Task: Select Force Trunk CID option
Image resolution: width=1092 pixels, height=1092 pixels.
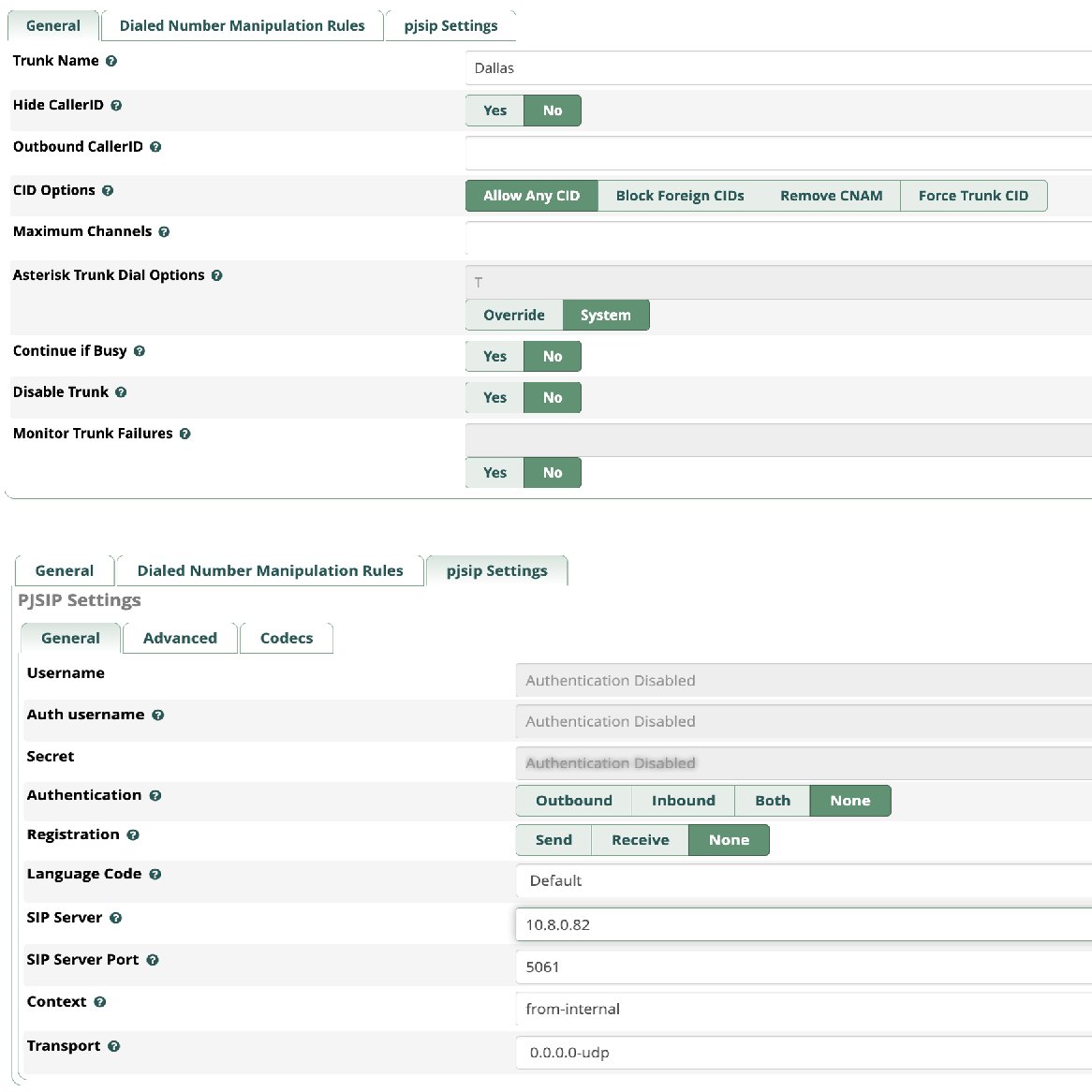Action: click(x=973, y=196)
